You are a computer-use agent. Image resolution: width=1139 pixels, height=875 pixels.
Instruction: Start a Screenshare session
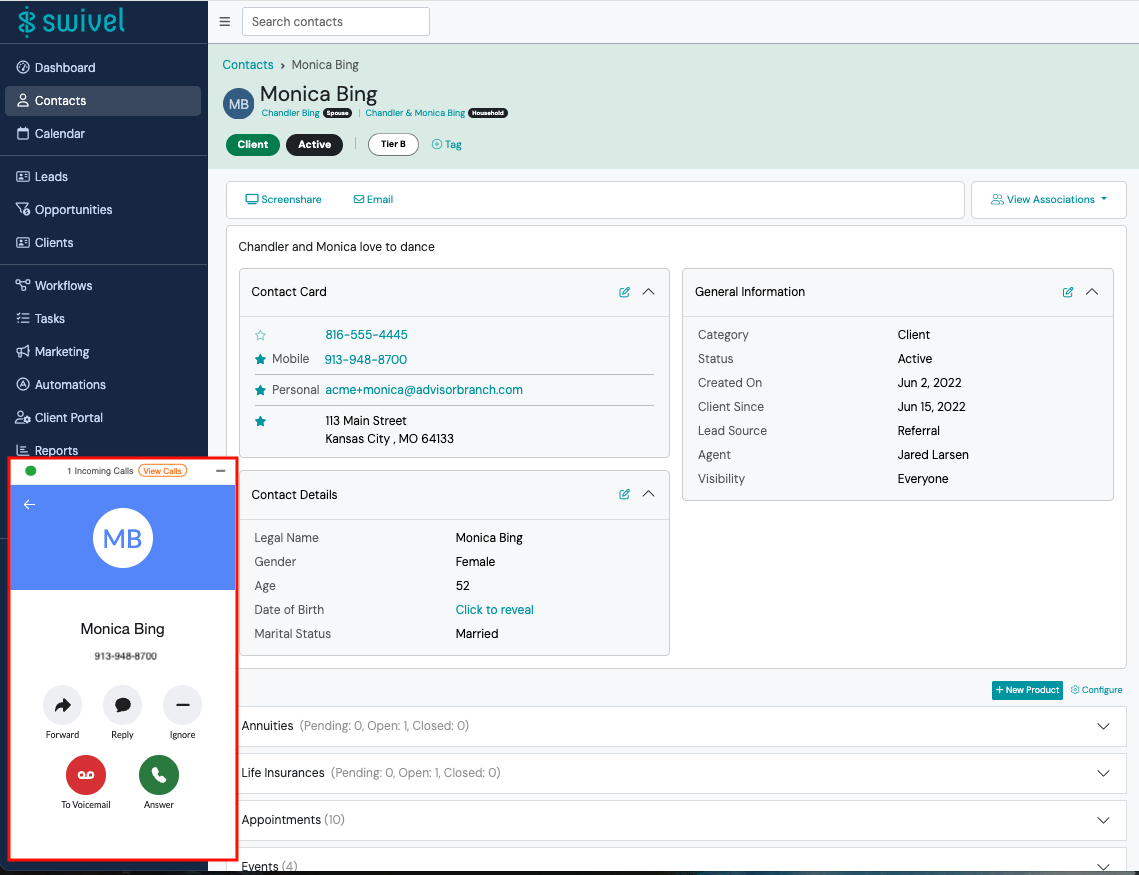click(x=283, y=200)
